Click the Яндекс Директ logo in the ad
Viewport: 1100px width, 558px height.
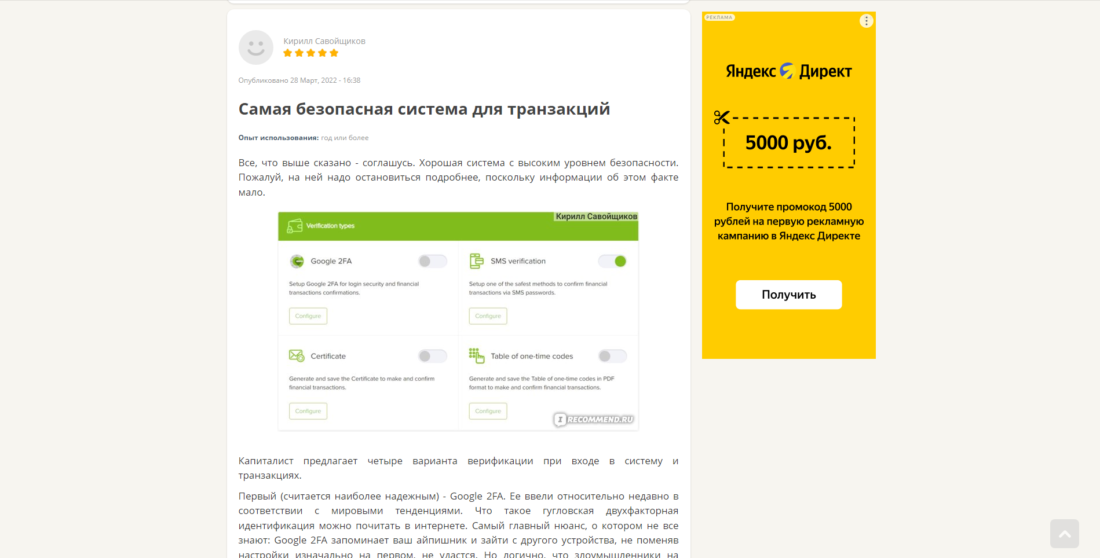click(789, 71)
